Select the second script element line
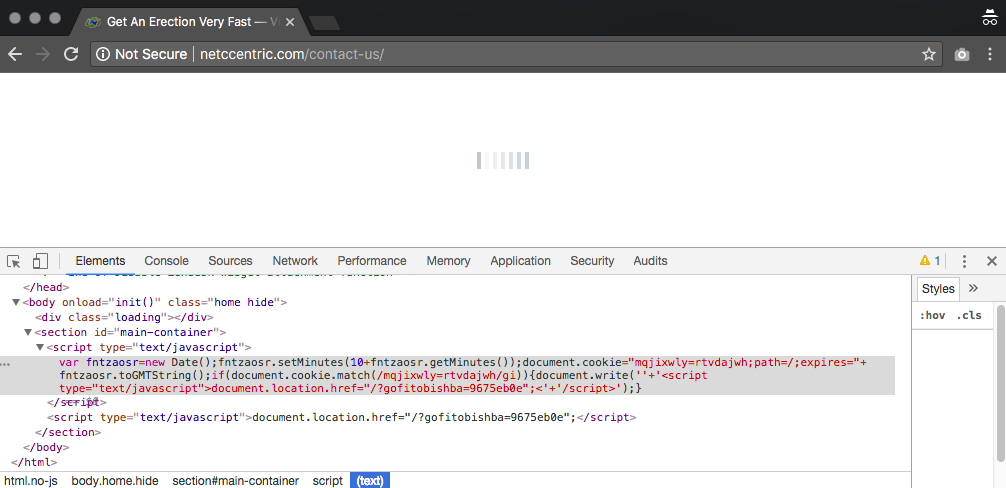1006x488 pixels. (x=342, y=417)
